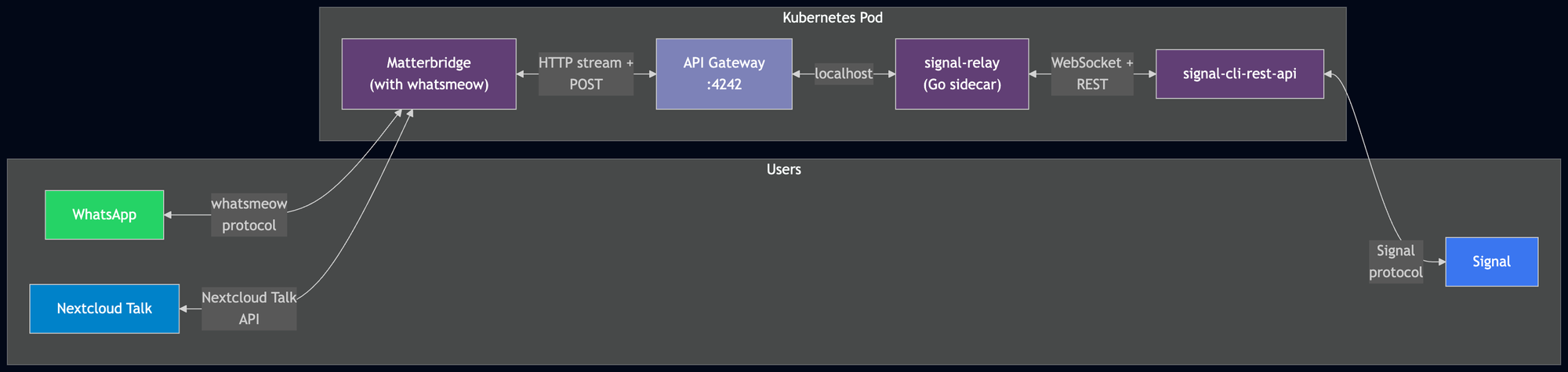Click the blue Signal node

click(x=1490, y=262)
